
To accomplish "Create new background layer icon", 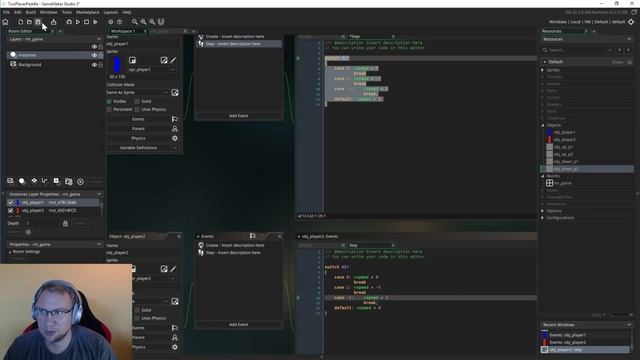I will point(10,181).
